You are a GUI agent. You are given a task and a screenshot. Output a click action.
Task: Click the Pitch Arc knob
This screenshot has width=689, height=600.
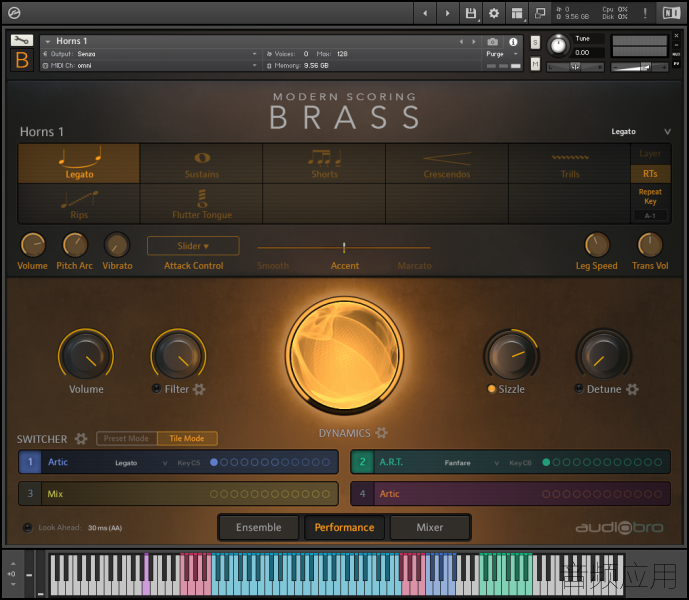pos(75,245)
